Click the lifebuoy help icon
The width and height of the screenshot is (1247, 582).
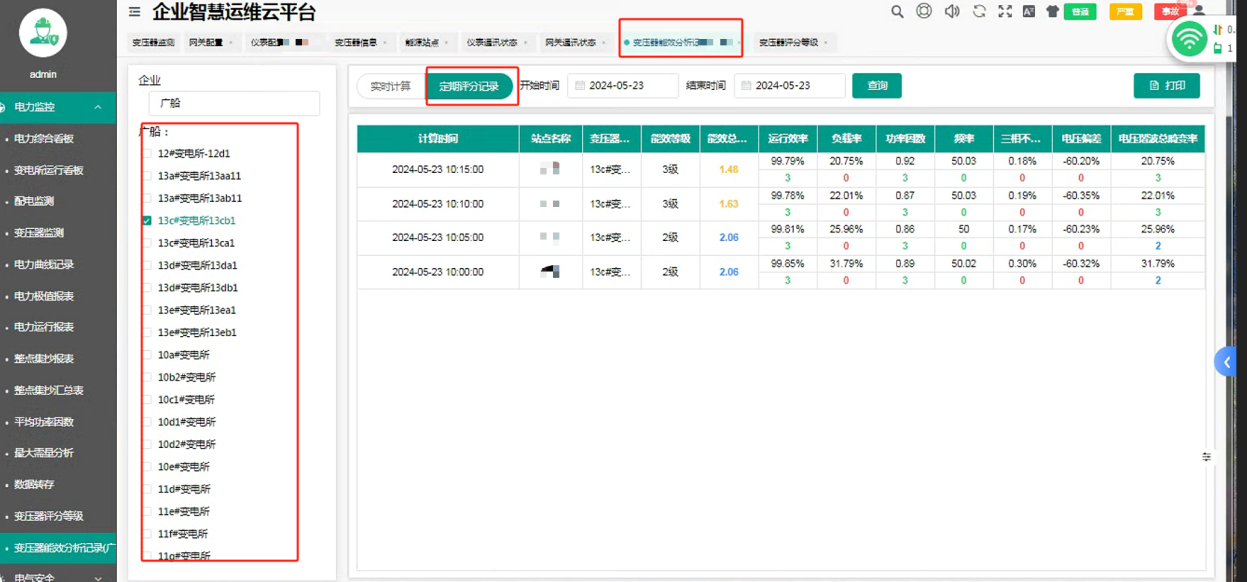point(924,12)
